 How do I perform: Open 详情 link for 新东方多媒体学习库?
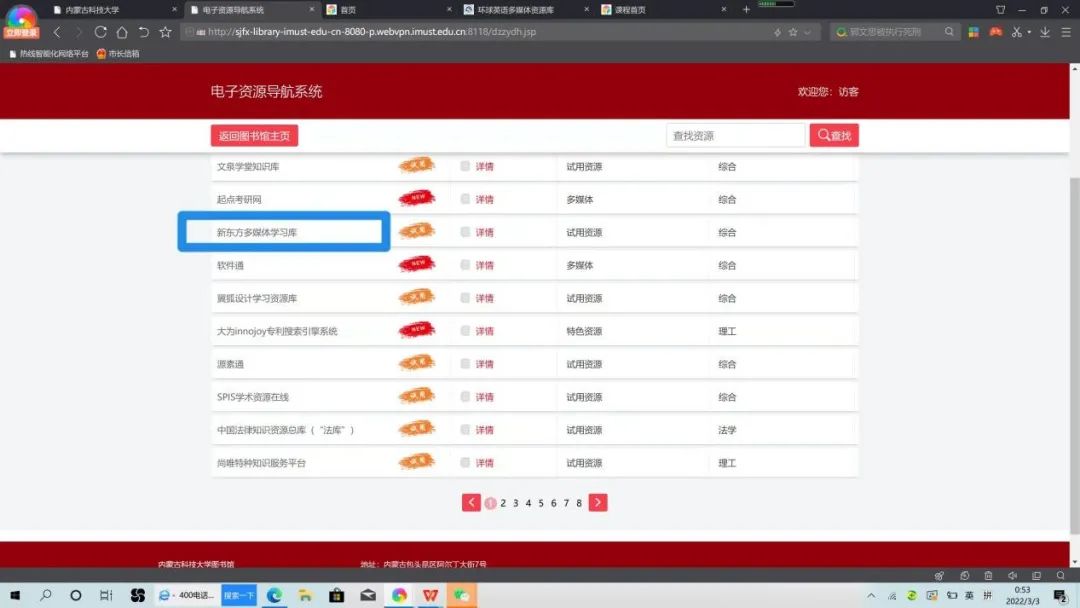click(x=484, y=232)
